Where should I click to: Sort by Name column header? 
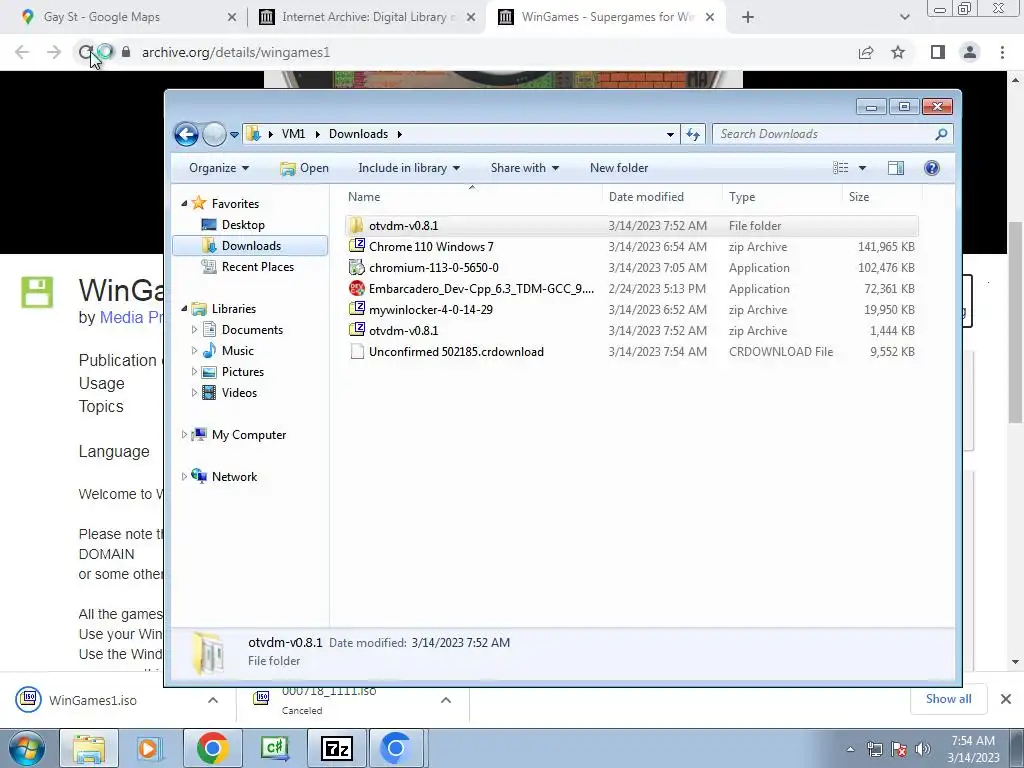(x=472, y=197)
